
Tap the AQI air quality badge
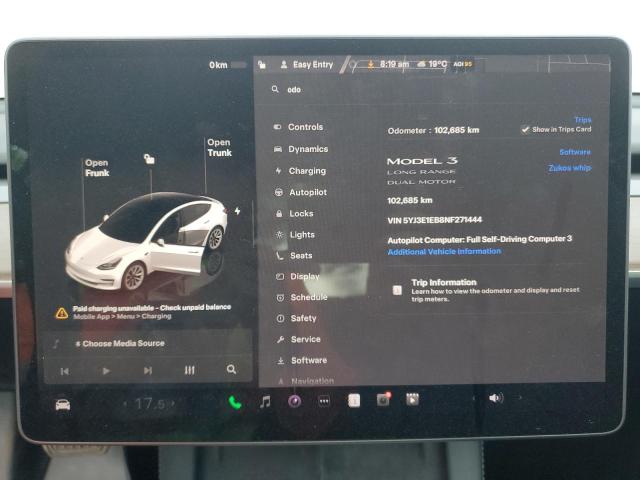coord(463,64)
